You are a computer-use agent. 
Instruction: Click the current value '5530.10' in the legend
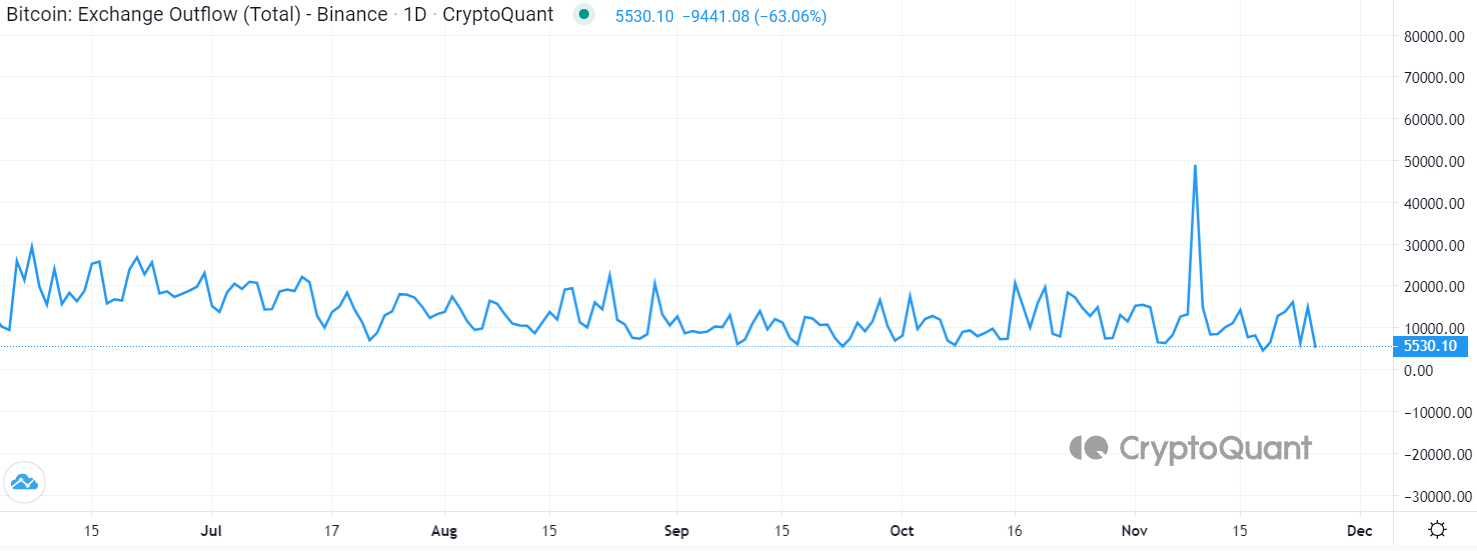(645, 17)
